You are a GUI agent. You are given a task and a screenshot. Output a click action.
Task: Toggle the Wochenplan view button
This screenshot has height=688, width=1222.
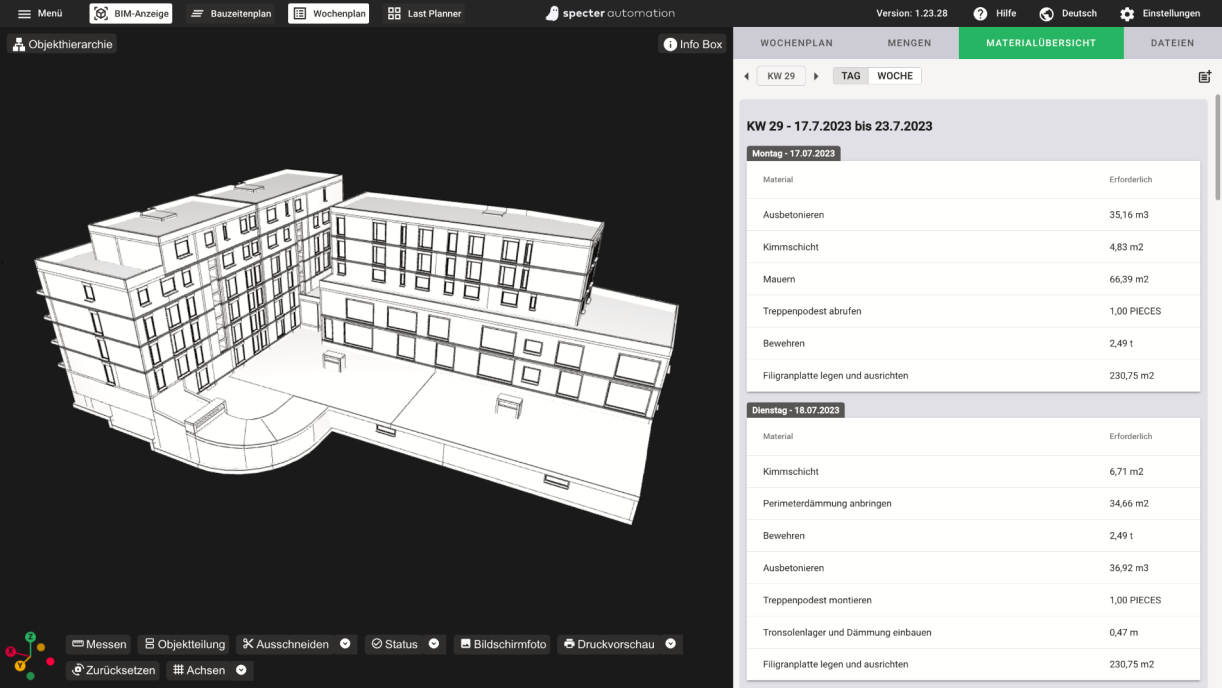[x=329, y=14]
